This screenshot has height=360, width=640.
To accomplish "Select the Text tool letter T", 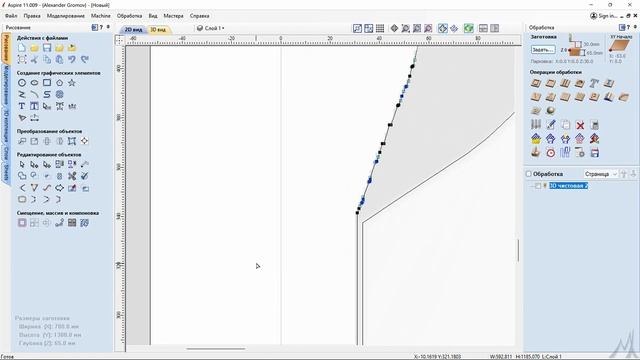I will click(x=22, y=106).
